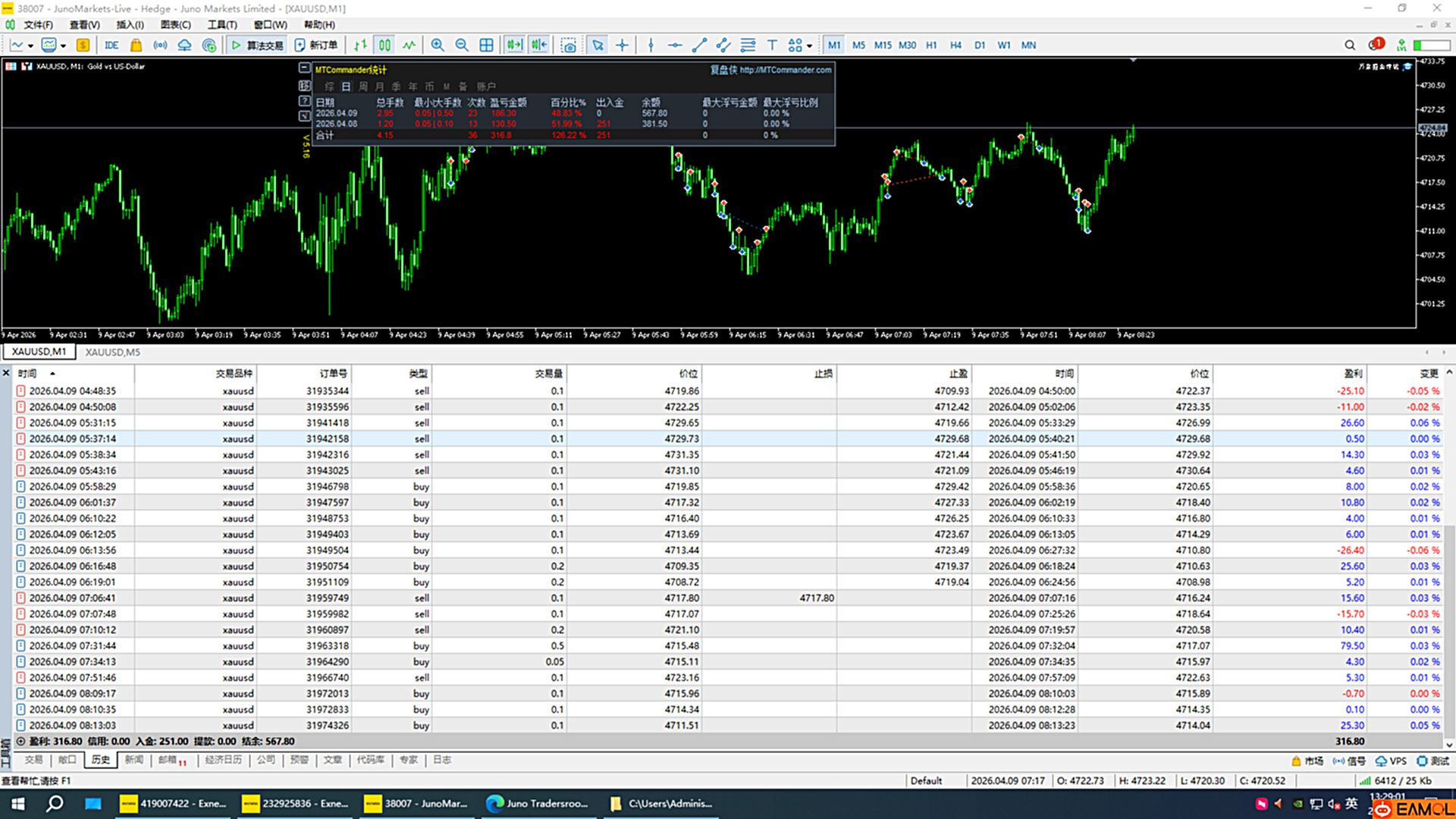The width and height of the screenshot is (1456, 819).
Task: Toggle chart auto-scroll to the latest bar
Action: (x=514, y=45)
